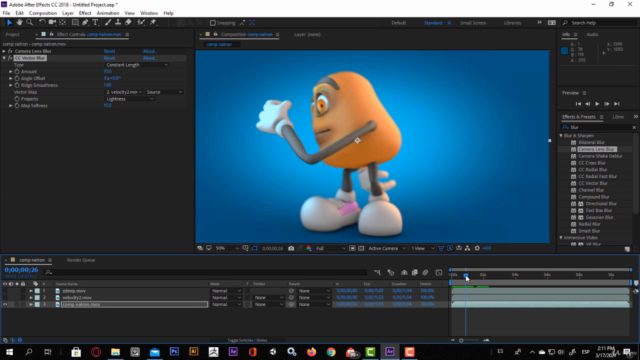
Task: Open Photoshop from the taskbar
Action: point(174,352)
